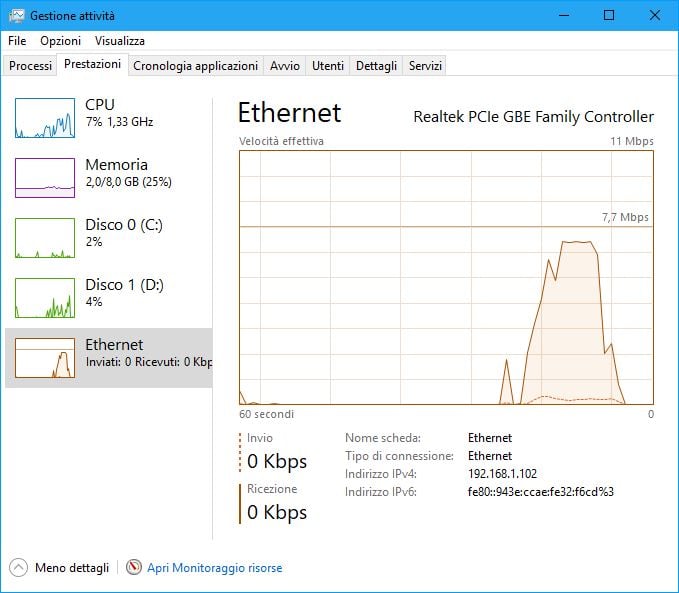Image resolution: width=679 pixels, height=593 pixels.
Task: Click the Resource Monitor icon
Action: click(x=134, y=567)
